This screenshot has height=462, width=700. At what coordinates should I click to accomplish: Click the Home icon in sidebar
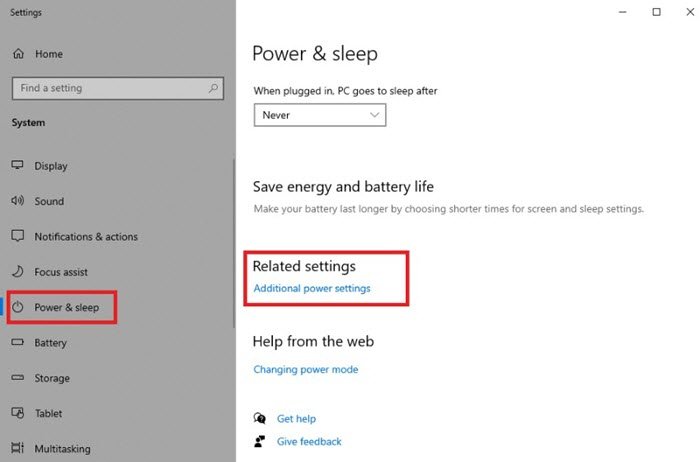coord(17,54)
